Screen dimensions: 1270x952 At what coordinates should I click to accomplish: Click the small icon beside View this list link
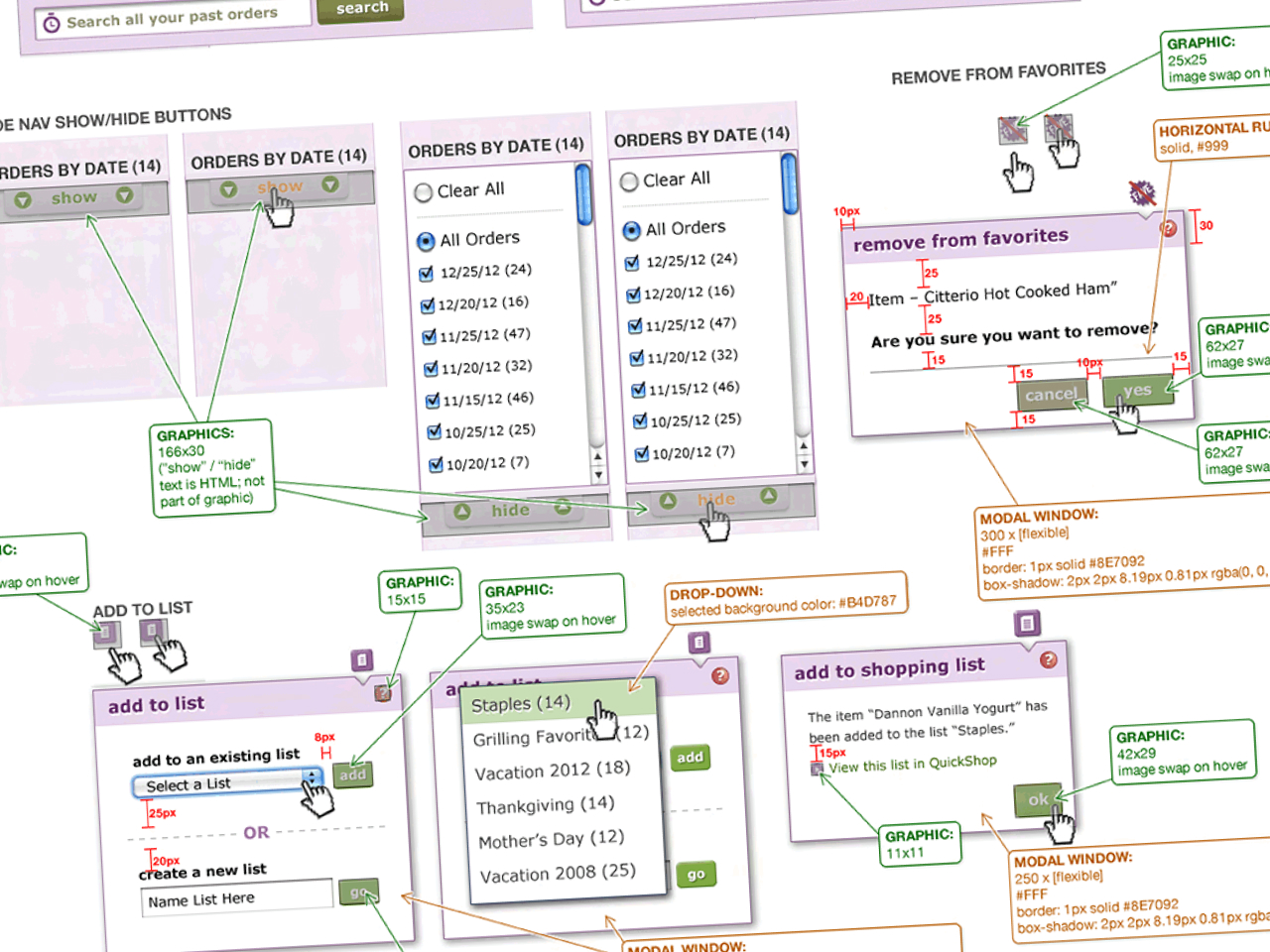tap(817, 769)
